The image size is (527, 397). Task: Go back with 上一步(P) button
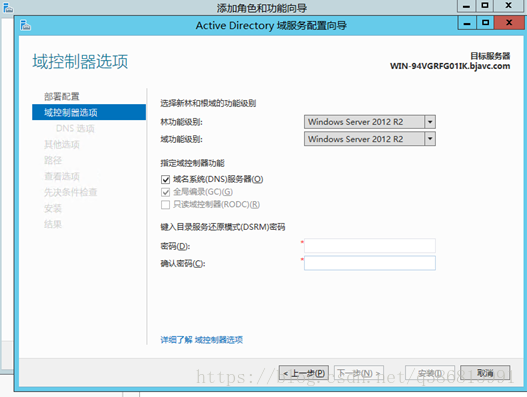304,373
